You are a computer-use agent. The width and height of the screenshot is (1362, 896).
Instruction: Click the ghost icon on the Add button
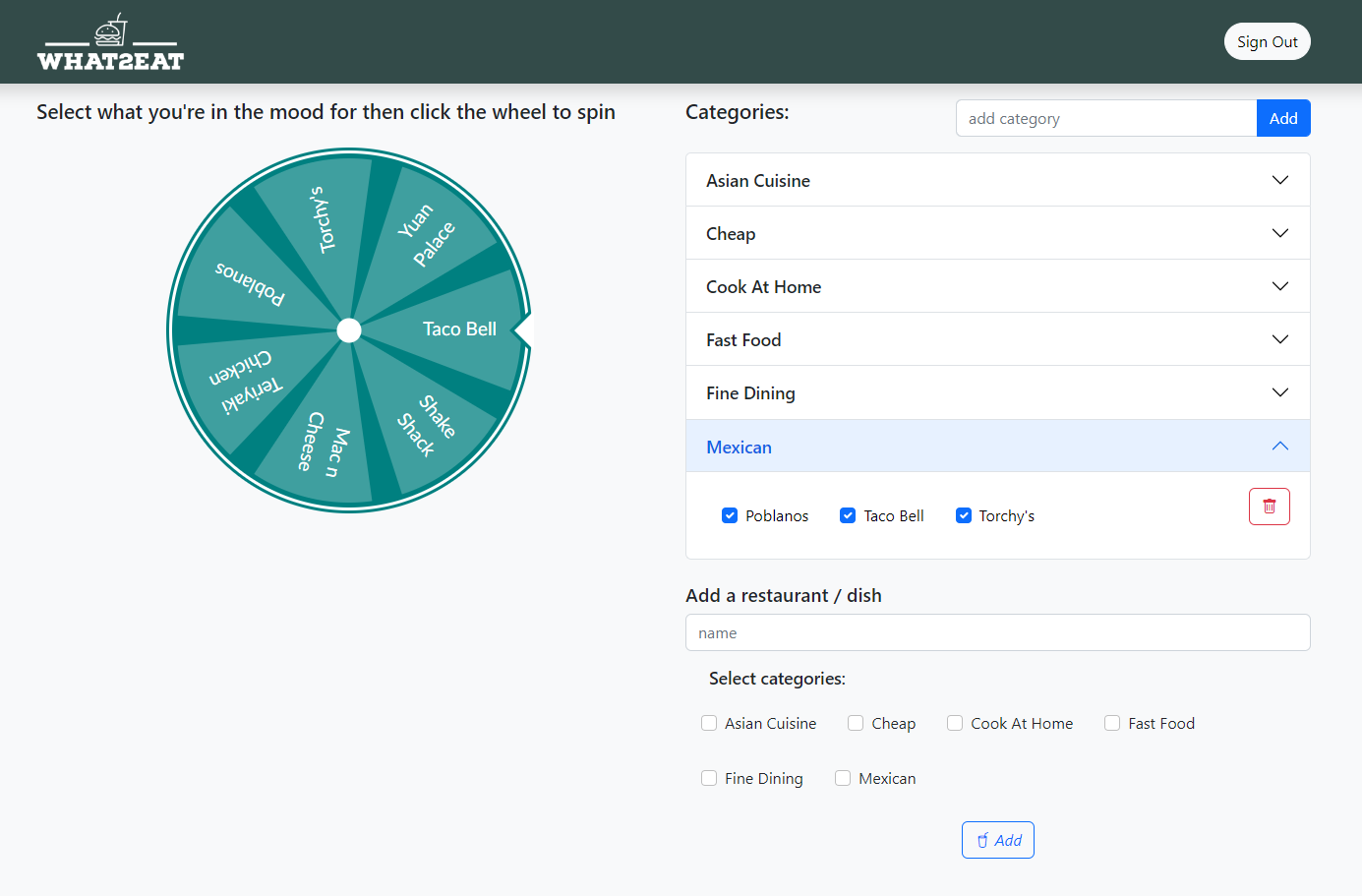point(984,840)
